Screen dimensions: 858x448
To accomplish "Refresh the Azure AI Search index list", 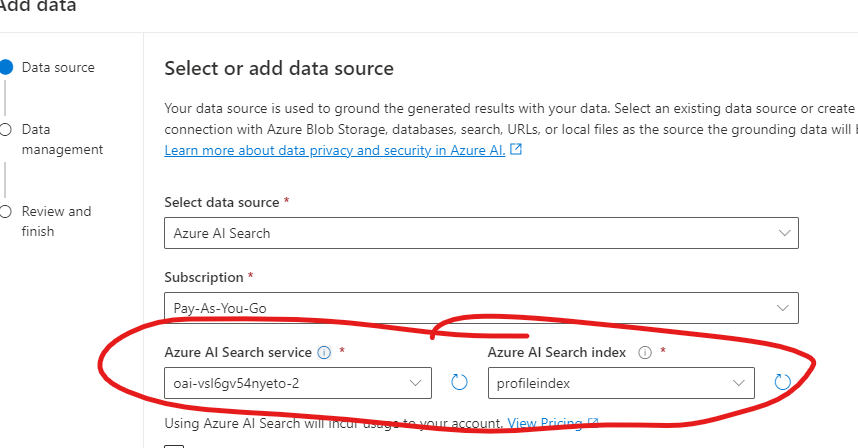I will coord(782,382).
